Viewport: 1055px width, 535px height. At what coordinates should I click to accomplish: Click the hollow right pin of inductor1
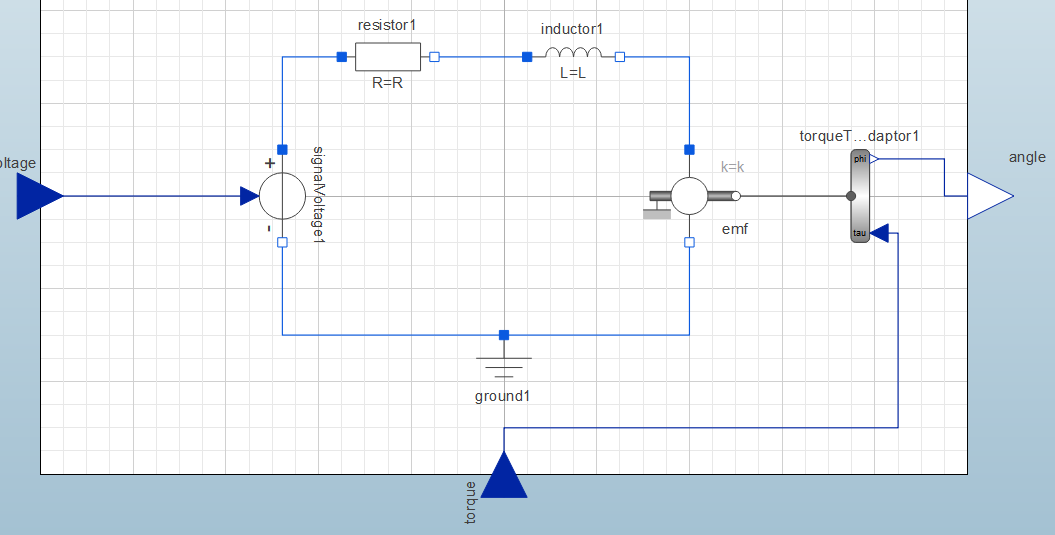click(x=620, y=57)
